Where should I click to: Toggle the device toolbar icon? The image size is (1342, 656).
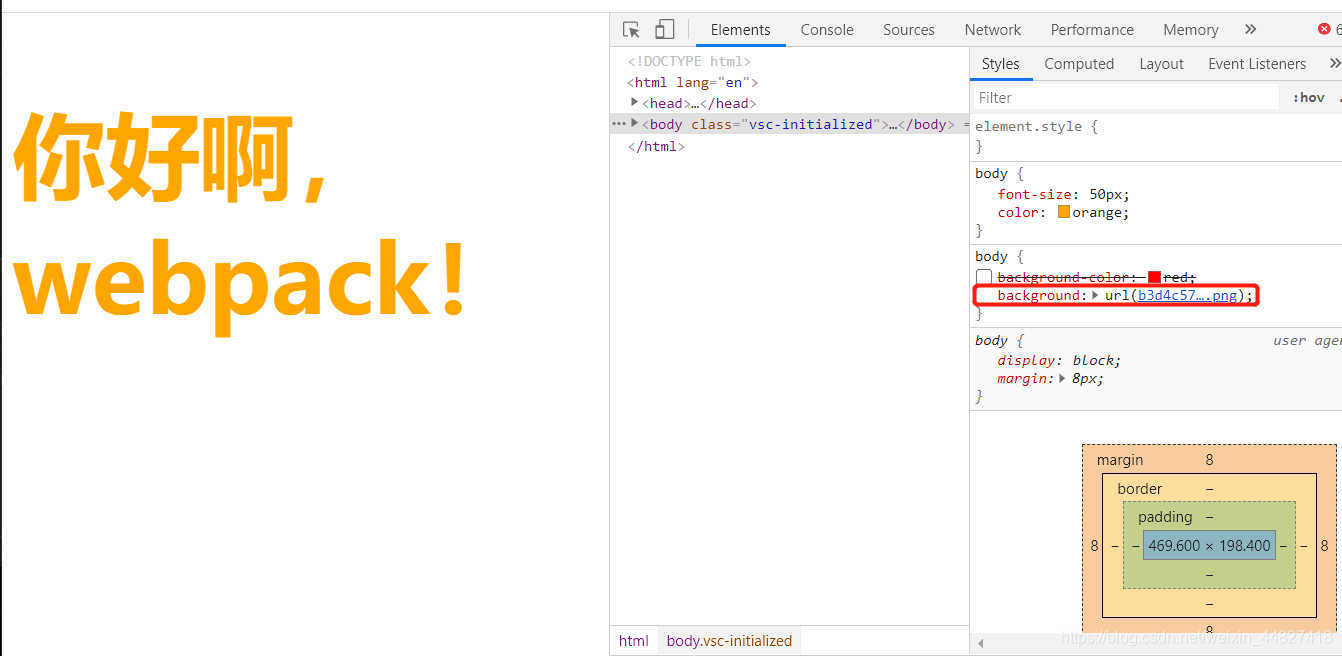(x=665, y=30)
